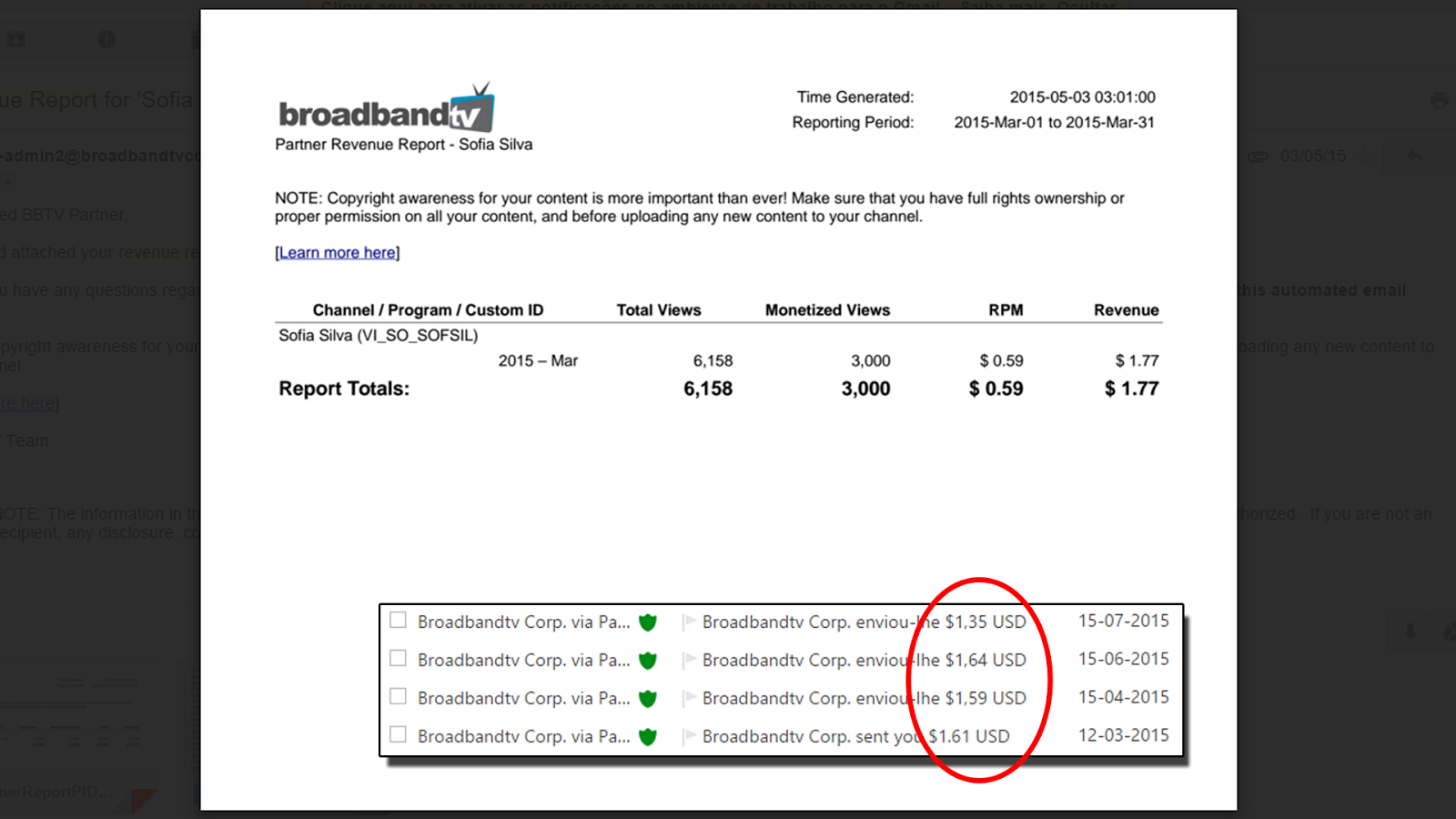This screenshot has width=1456, height=819.
Task: Click the paperclip attachment icon beside 03/05/15
Action: coord(1258,157)
